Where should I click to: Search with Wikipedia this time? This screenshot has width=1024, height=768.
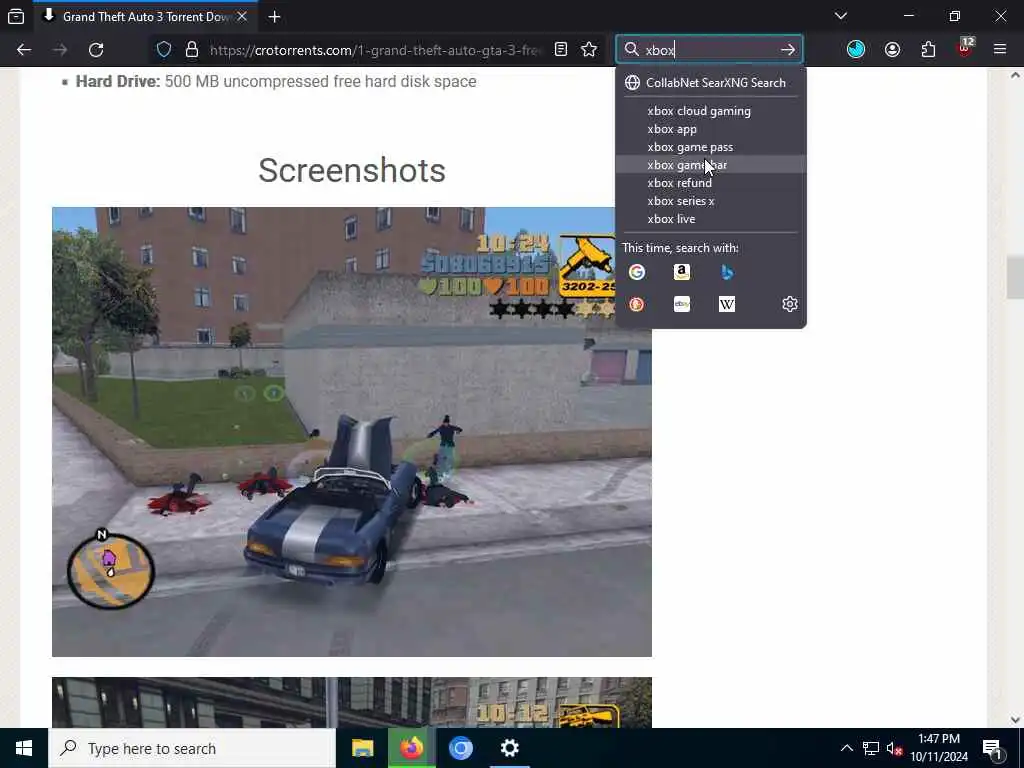(727, 304)
